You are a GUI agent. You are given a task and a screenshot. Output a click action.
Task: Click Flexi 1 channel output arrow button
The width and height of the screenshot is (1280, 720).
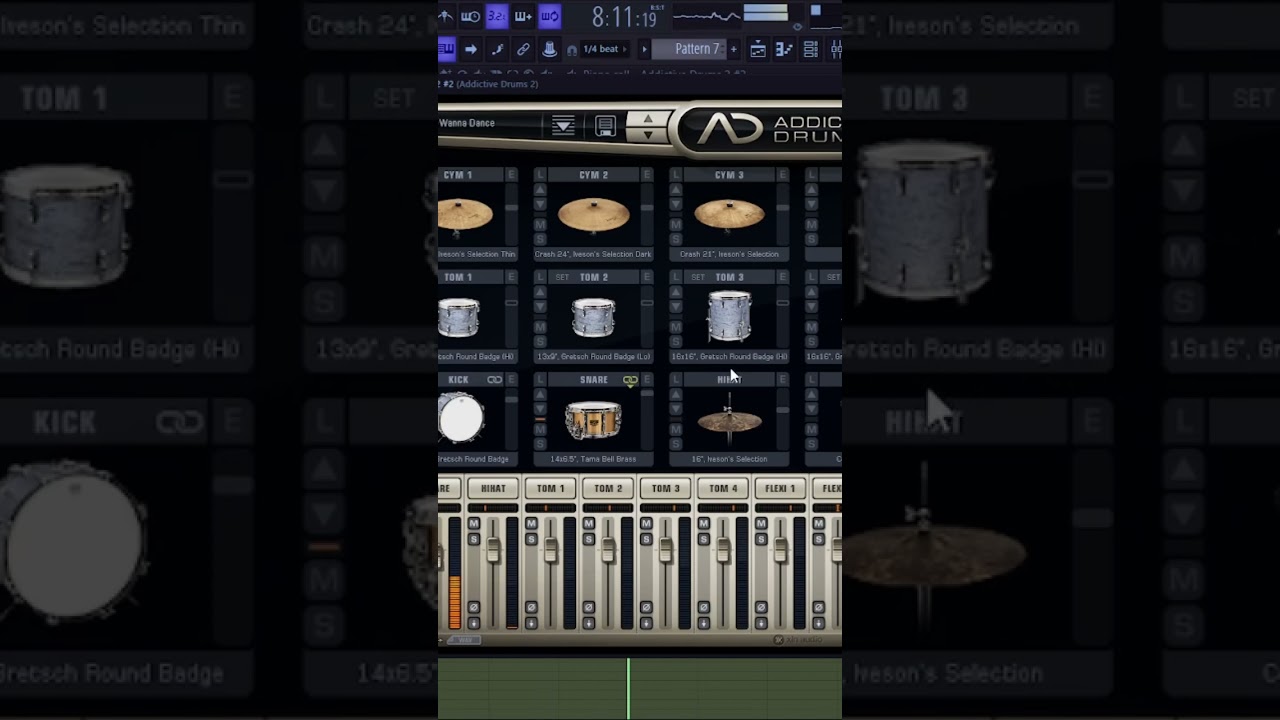(x=761, y=623)
